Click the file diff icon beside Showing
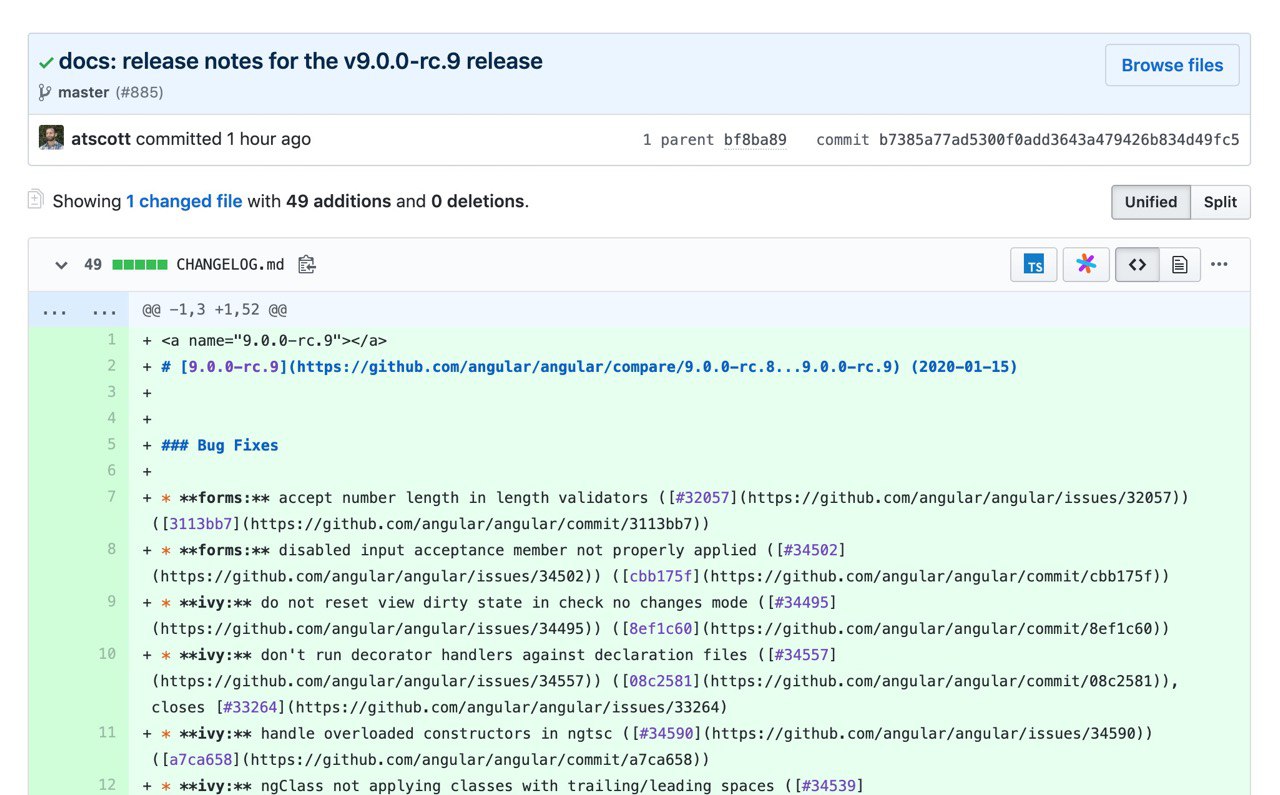This screenshot has height=795, width=1280. click(x=36, y=199)
